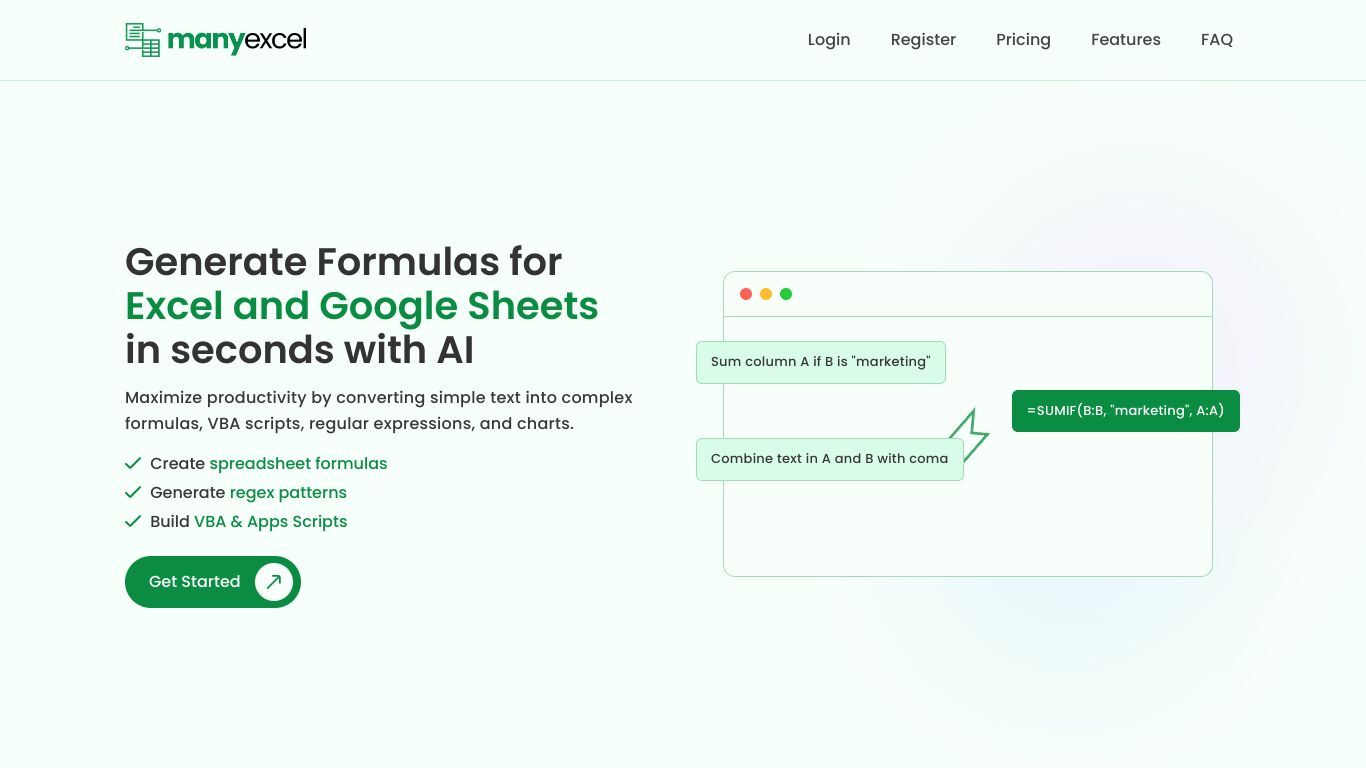Viewport: 1366px width, 768px height.
Task: Click checkmark beside Generate regex patterns
Action: [x=133, y=492]
